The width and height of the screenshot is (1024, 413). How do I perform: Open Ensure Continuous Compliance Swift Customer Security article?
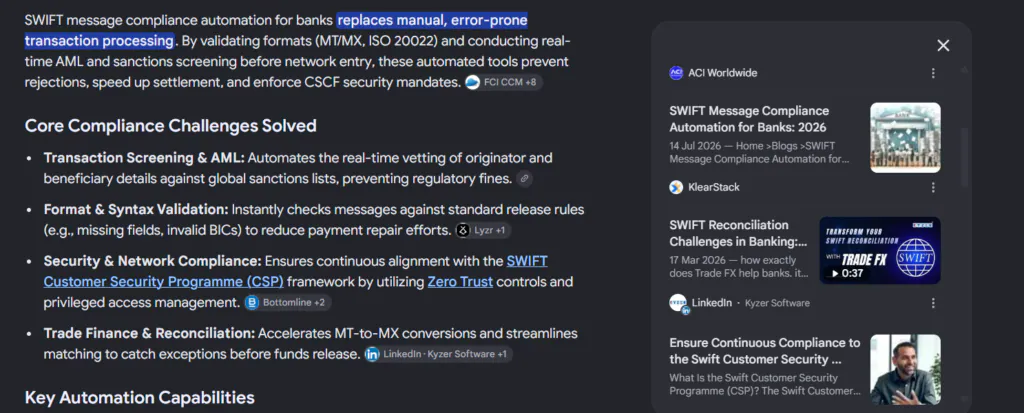coord(765,351)
